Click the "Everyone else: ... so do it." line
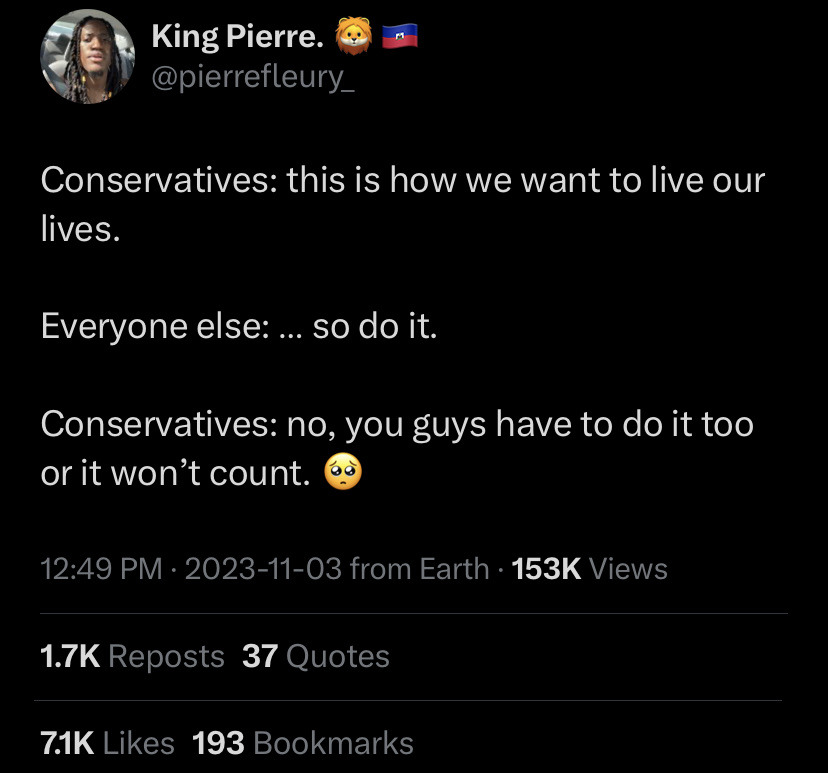The image size is (828, 773). tap(239, 327)
